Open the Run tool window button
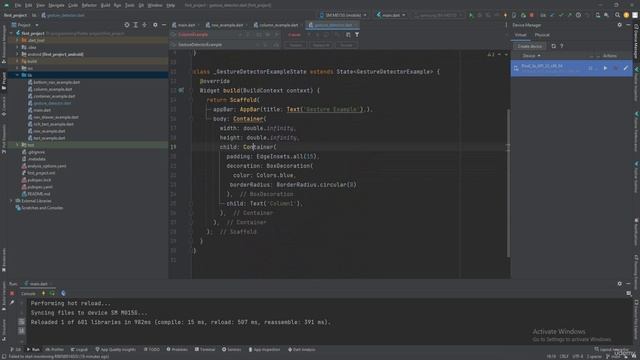 click(33, 350)
